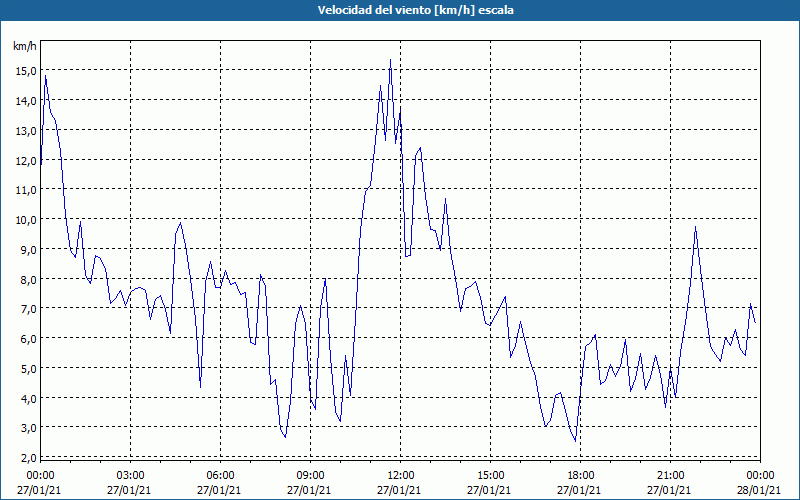Viewport: 800px width, 500px height.
Task: Click the 2,0 y-axis label
Action: [28, 458]
